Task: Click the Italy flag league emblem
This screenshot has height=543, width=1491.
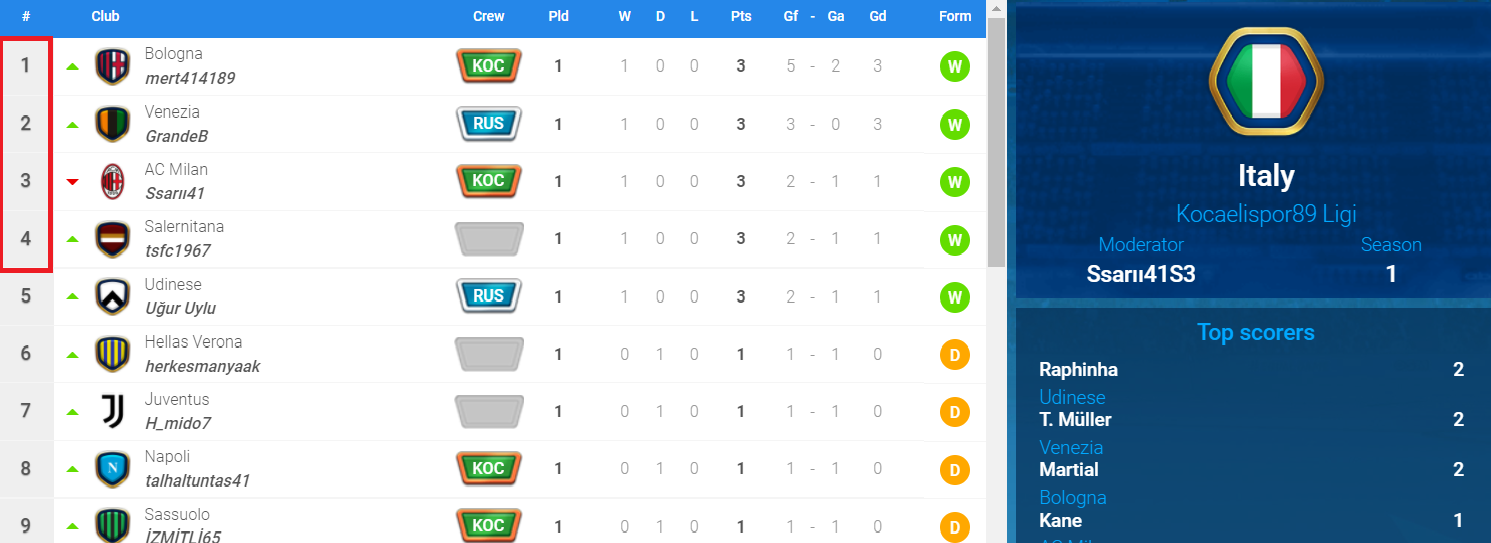Action: tap(1266, 83)
